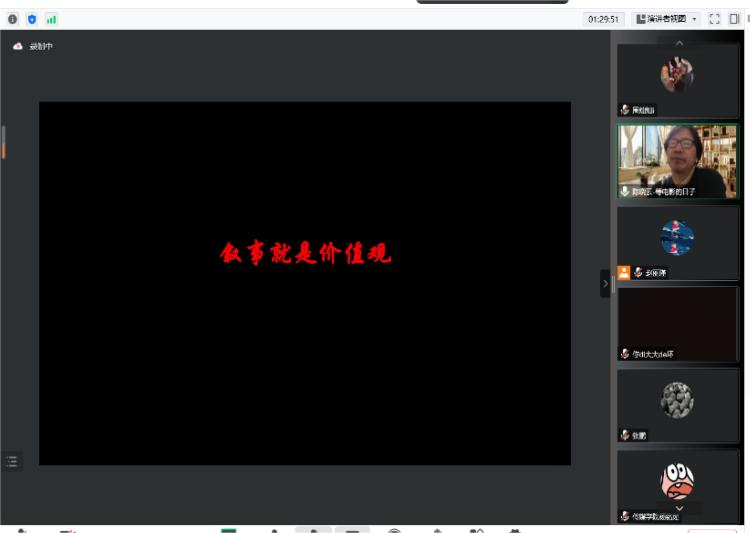
Task: Click the microphone icon on the speaker's video
Action: click(625, 191)
